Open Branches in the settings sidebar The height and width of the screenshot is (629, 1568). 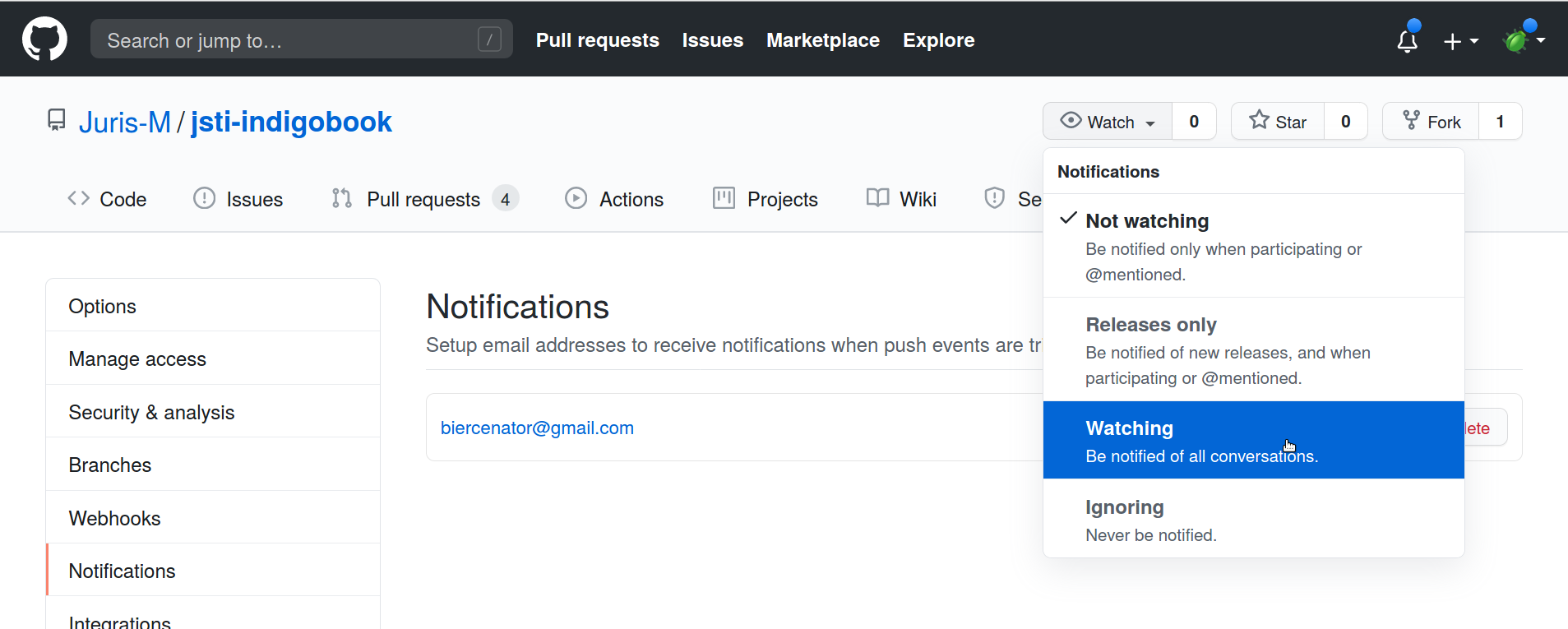coord(213,465)
